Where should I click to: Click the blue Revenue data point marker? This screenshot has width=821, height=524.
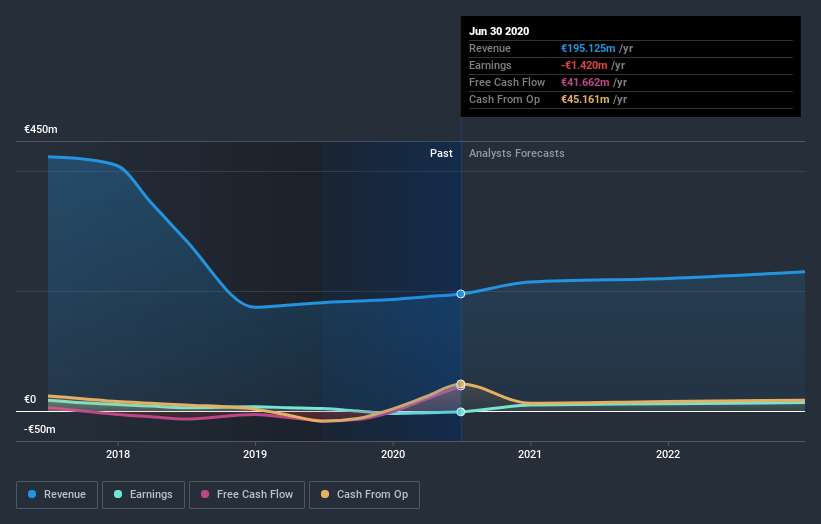(461, 294)
